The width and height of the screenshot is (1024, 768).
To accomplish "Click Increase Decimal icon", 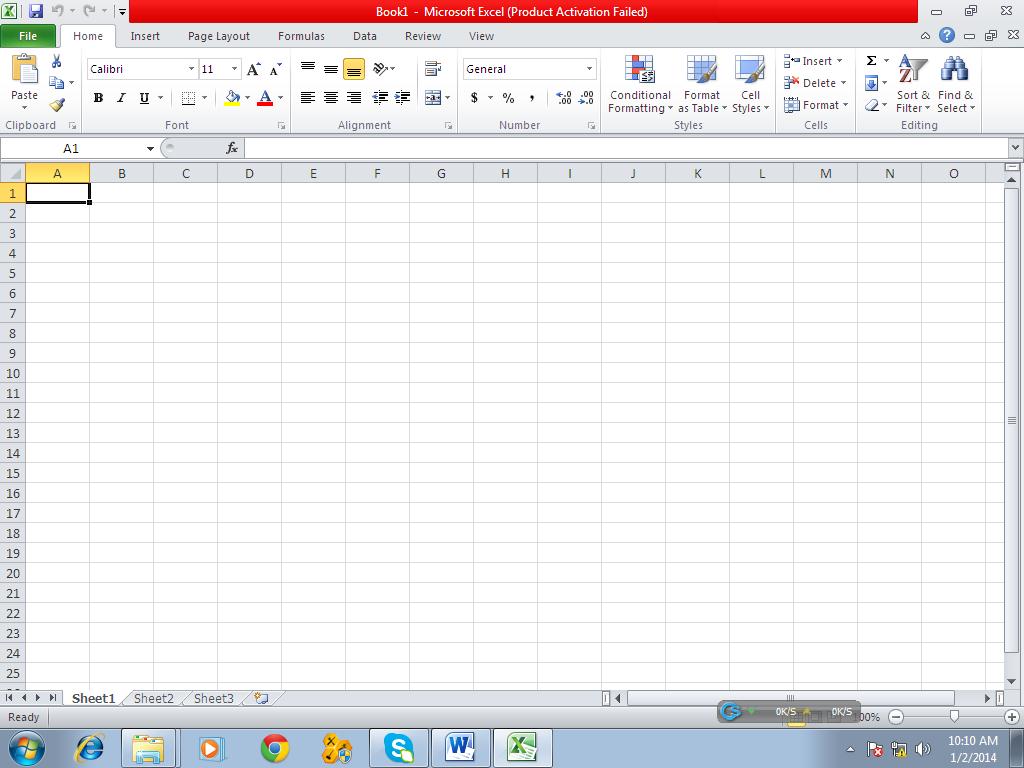I will pos(564,98).
